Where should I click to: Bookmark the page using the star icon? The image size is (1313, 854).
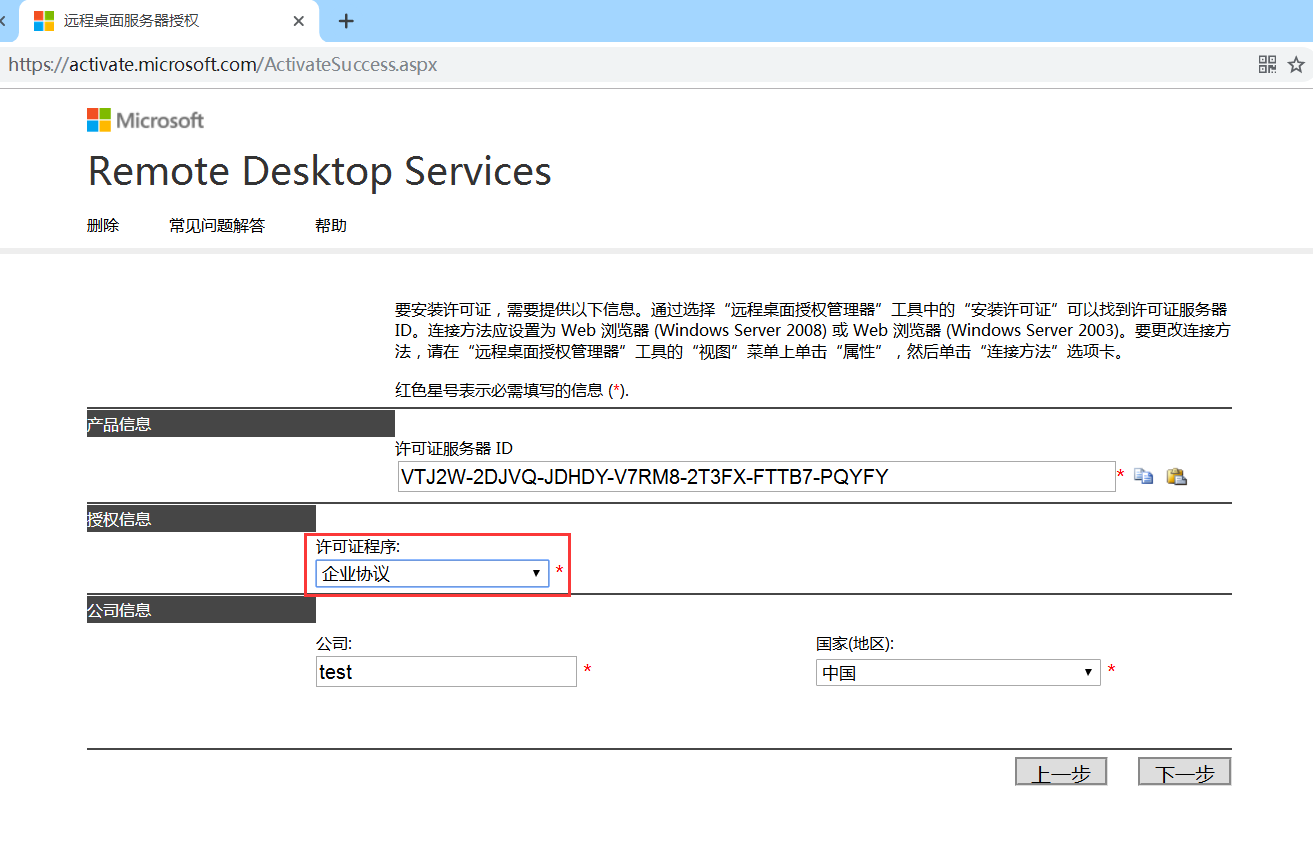tap(1297, 64)
